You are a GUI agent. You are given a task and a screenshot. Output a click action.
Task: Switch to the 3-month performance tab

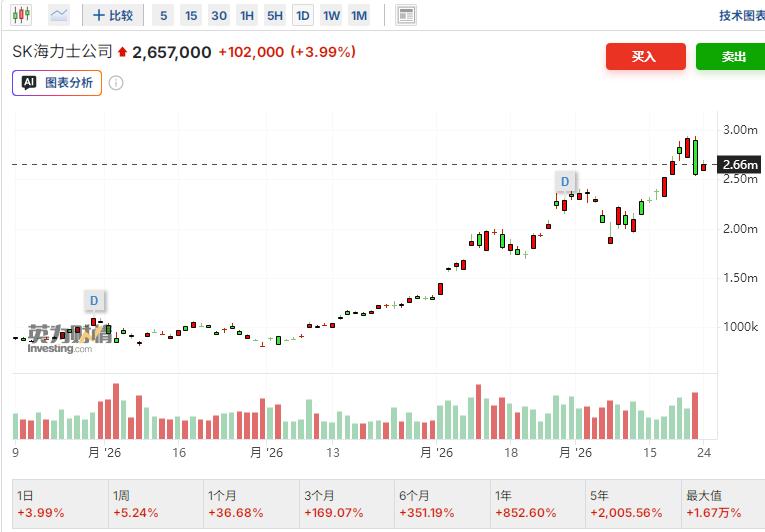346,504
